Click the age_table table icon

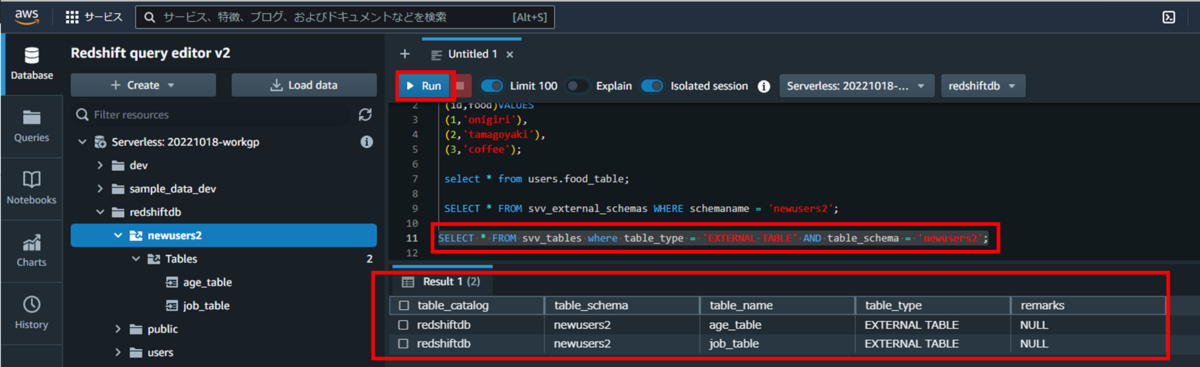(x=172, y=282)
